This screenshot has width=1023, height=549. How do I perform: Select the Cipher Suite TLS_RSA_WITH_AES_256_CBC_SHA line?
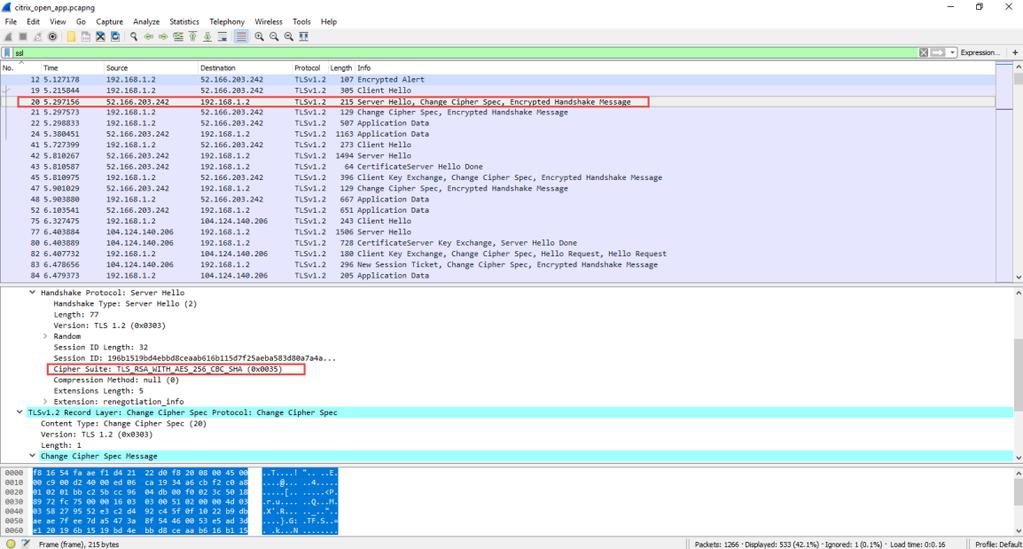tap(167, 369)
